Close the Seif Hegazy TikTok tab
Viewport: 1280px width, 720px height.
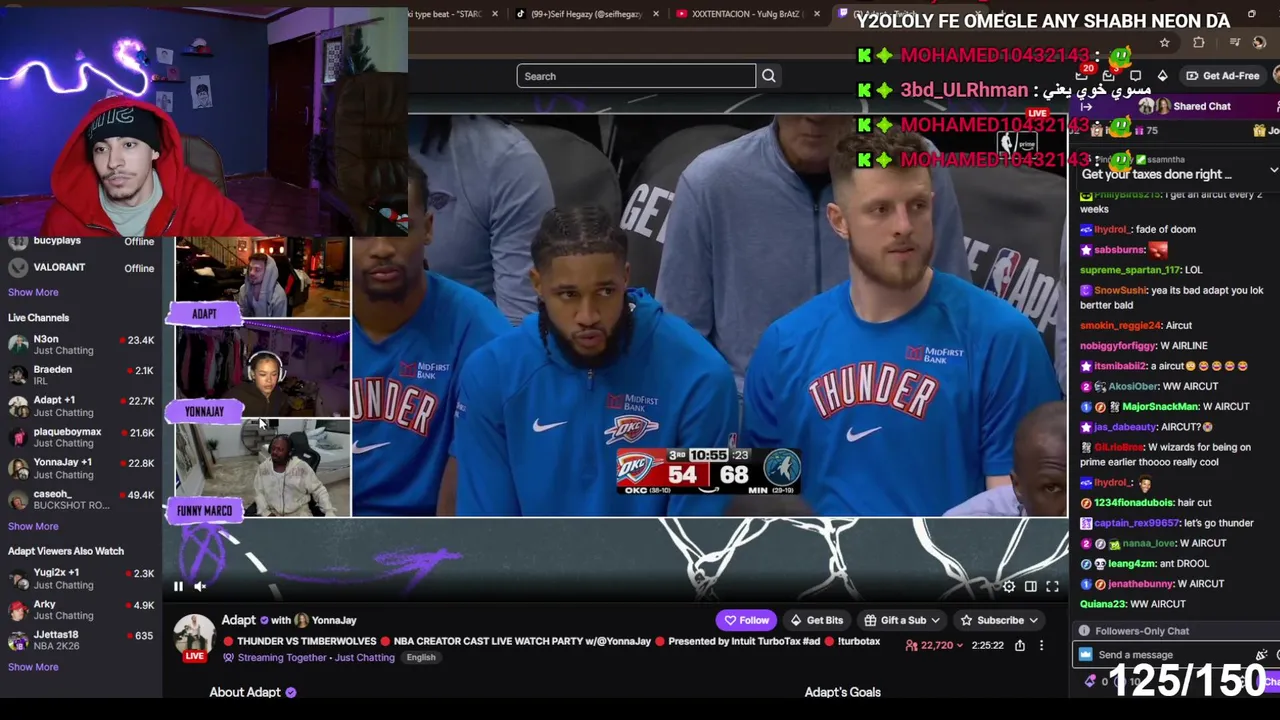tap(656, 14)
